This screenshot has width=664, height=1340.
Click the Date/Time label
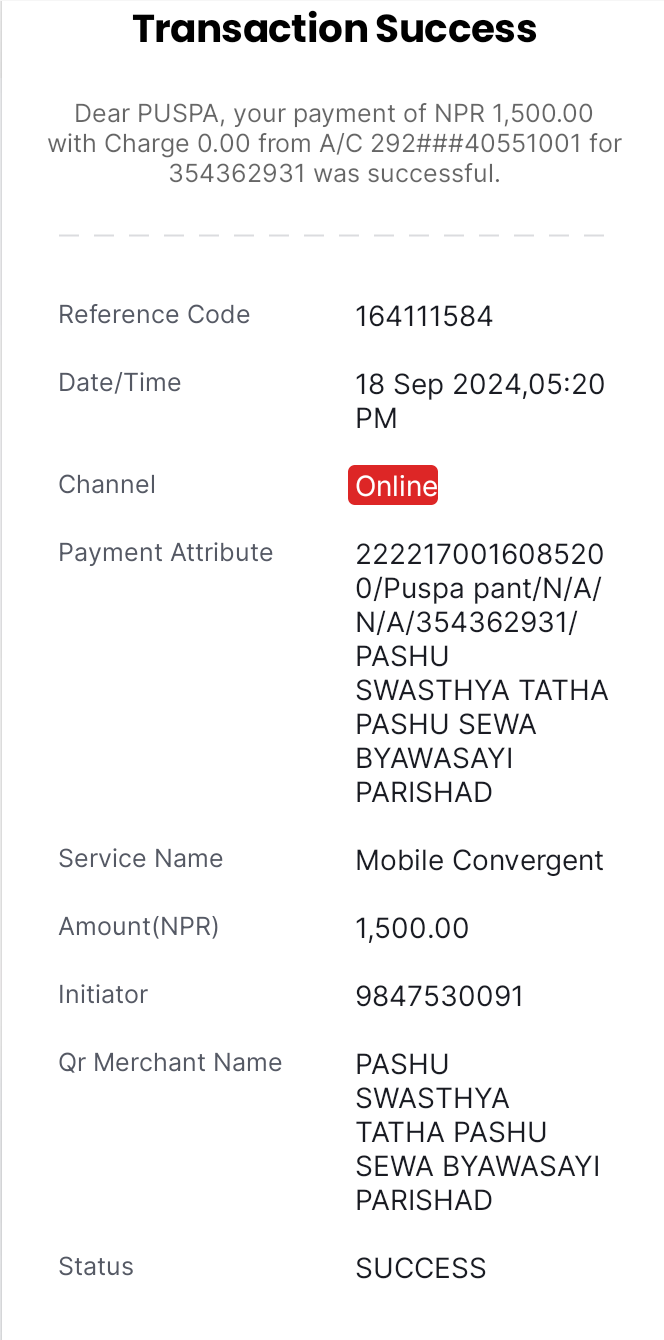pos(120,383)
